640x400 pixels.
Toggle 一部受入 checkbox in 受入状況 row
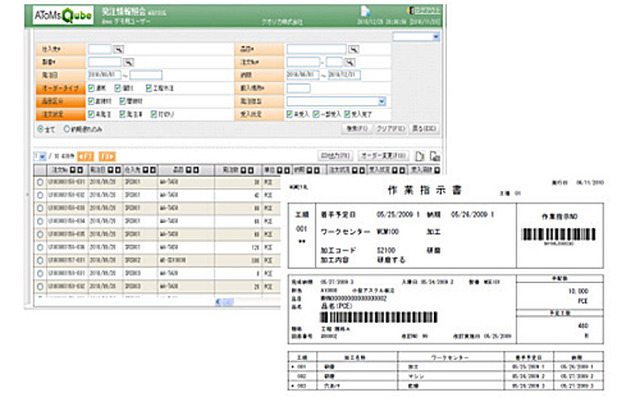pyautogui.click(x=316, y=114)
